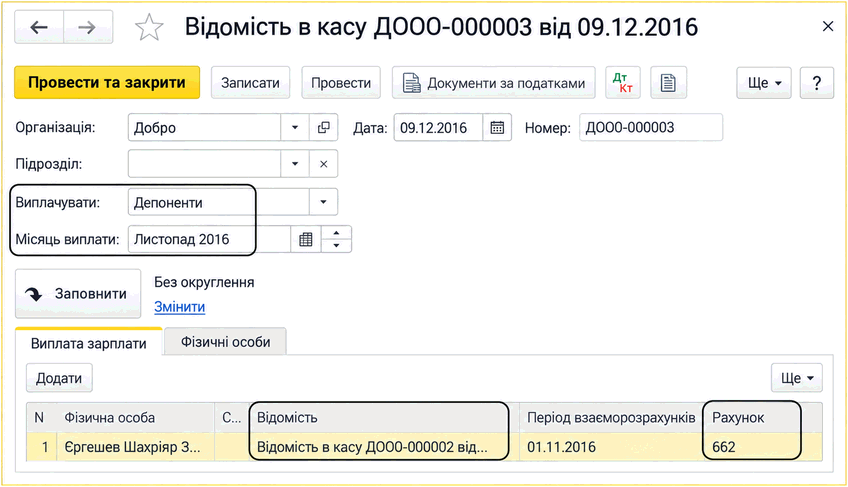848x487 pixels.
Task: Open the top toolbar Ще menu
Action: point(764,83)
